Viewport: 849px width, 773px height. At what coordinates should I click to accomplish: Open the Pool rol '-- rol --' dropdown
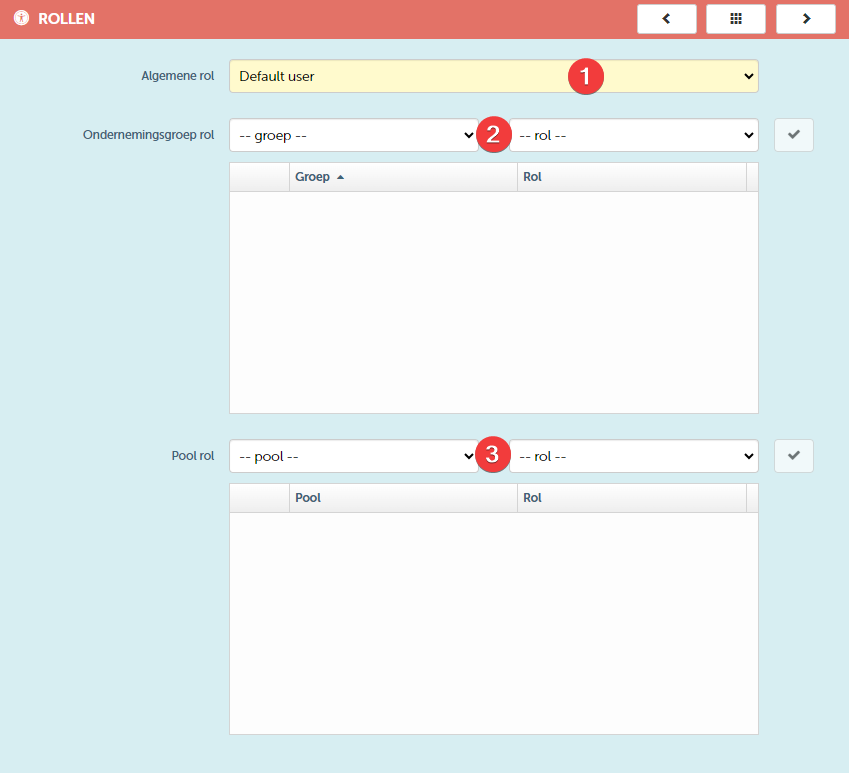coord(634,456)
